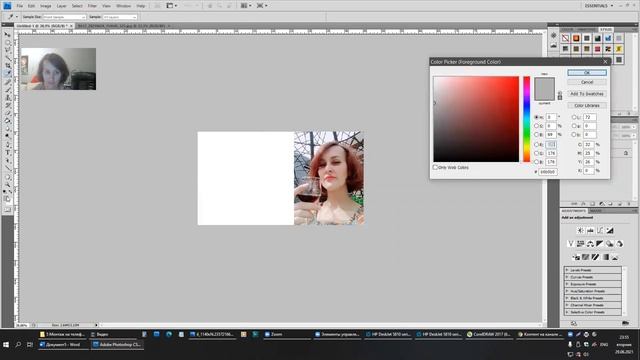Select the Move tool in toolbox
This screenshot has height=360, width=640.
(7, 35)
